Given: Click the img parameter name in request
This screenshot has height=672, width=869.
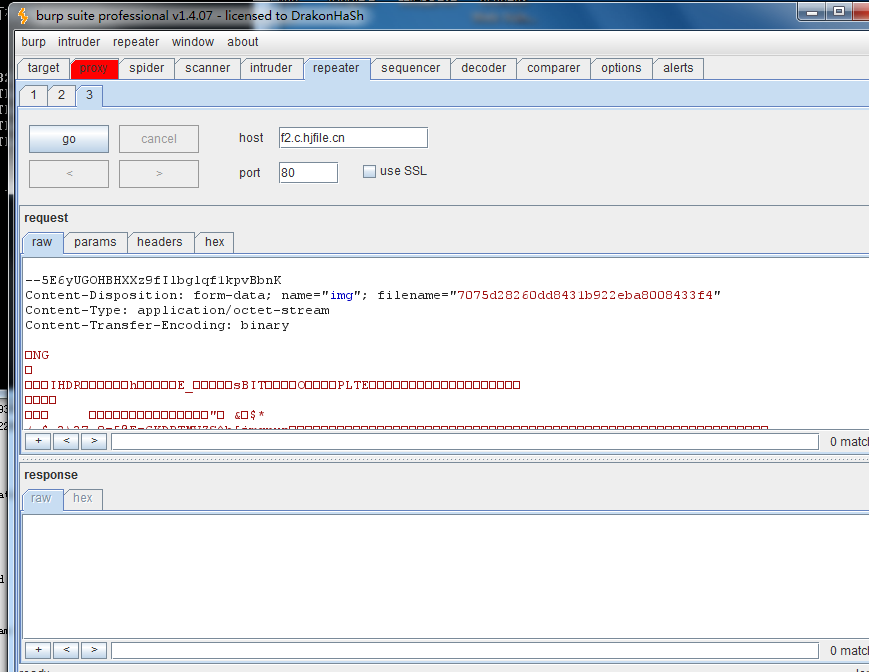Looking at the screenshot, I should tap(341, 295).
